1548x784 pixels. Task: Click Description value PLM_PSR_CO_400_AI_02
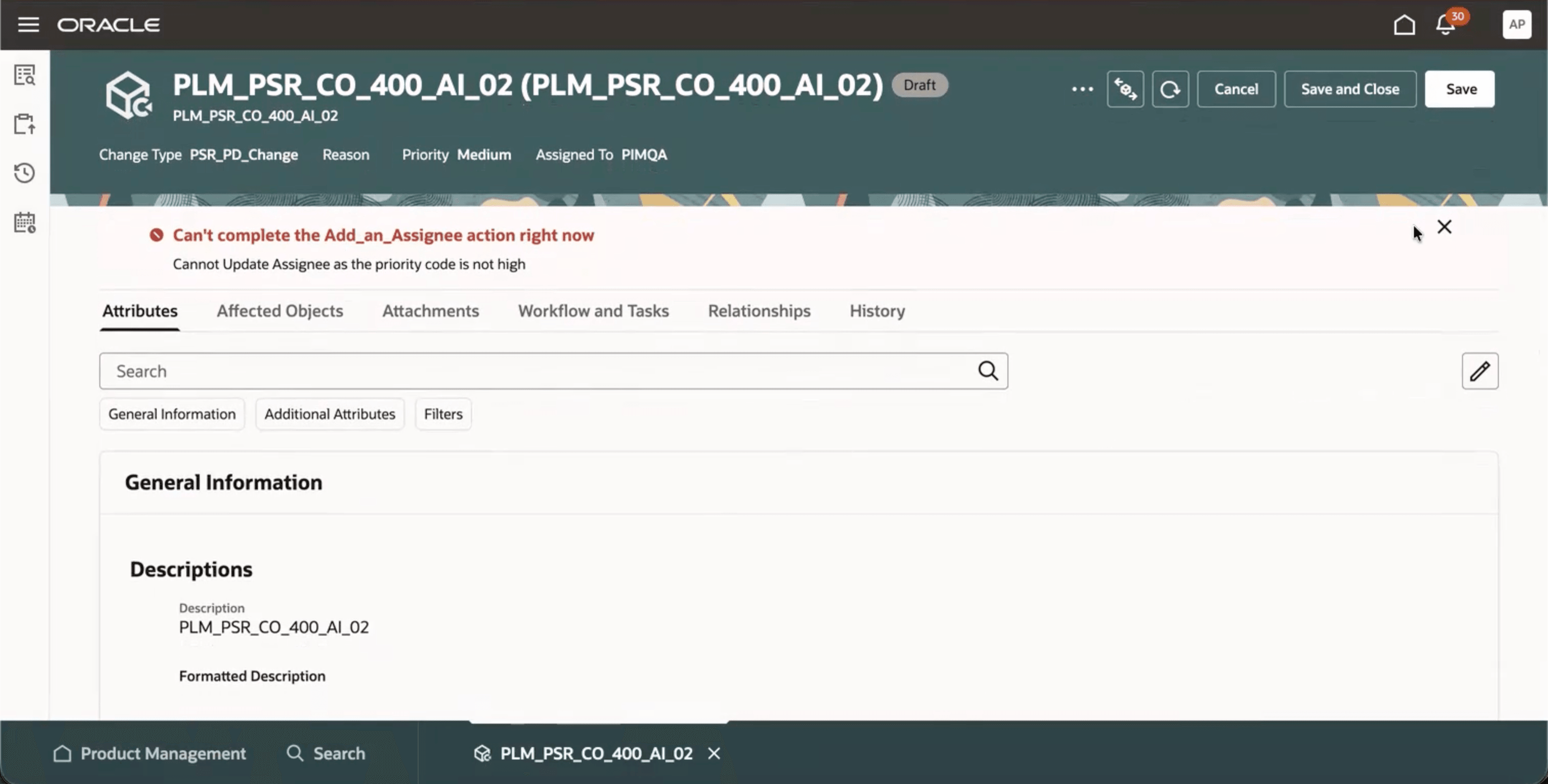tap(274, 627)
